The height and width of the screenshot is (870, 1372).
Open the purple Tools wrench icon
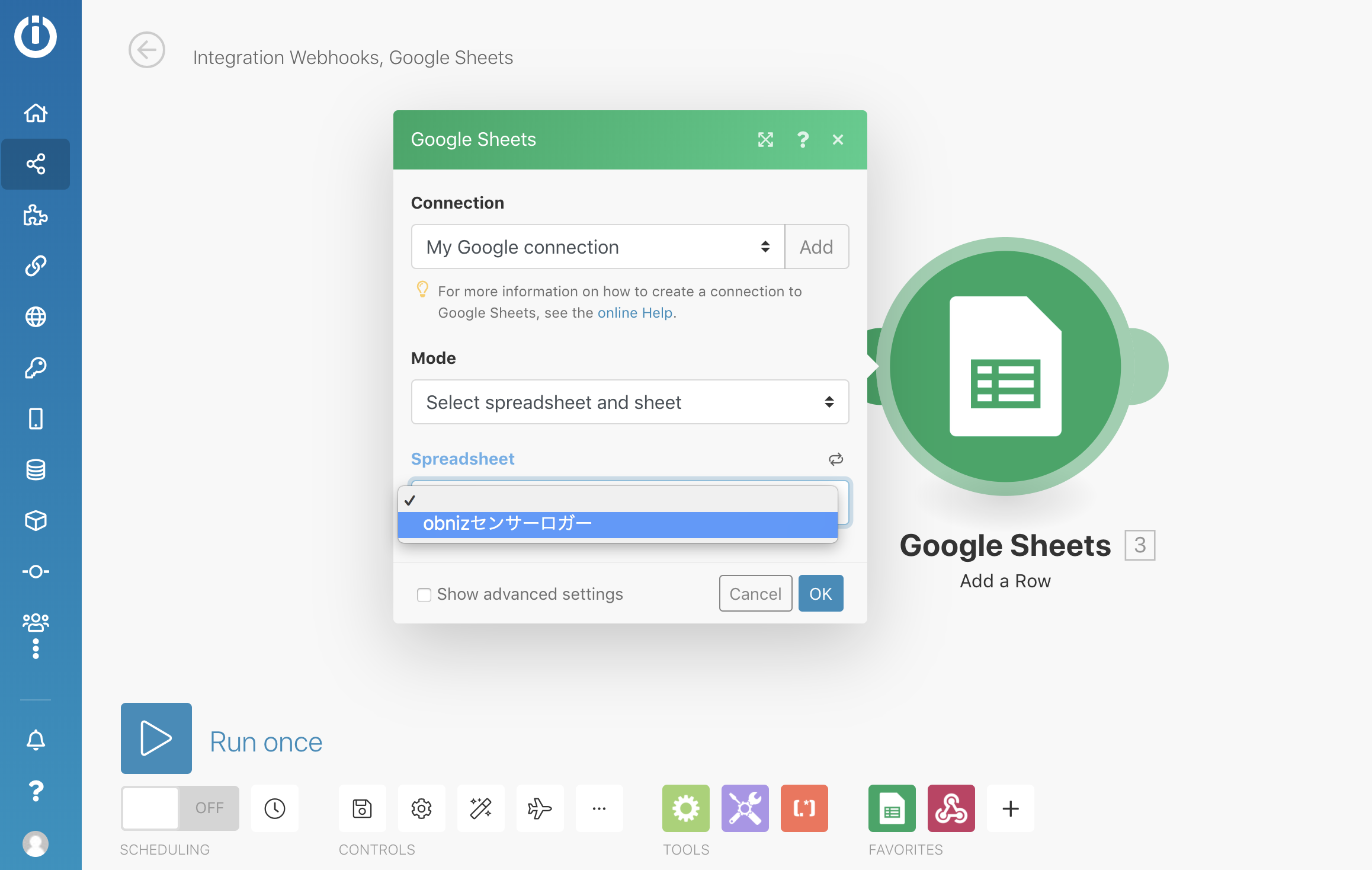[x=745, y=808]
